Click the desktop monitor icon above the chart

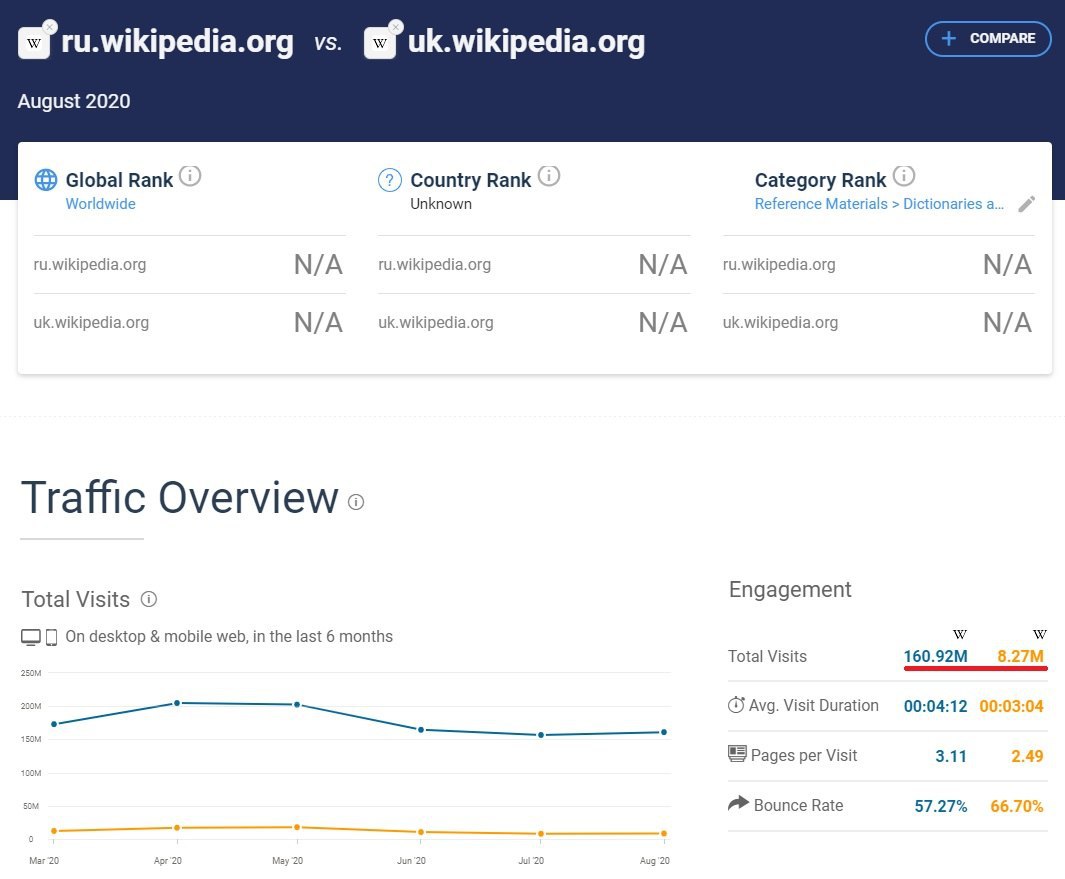[31, 637]
